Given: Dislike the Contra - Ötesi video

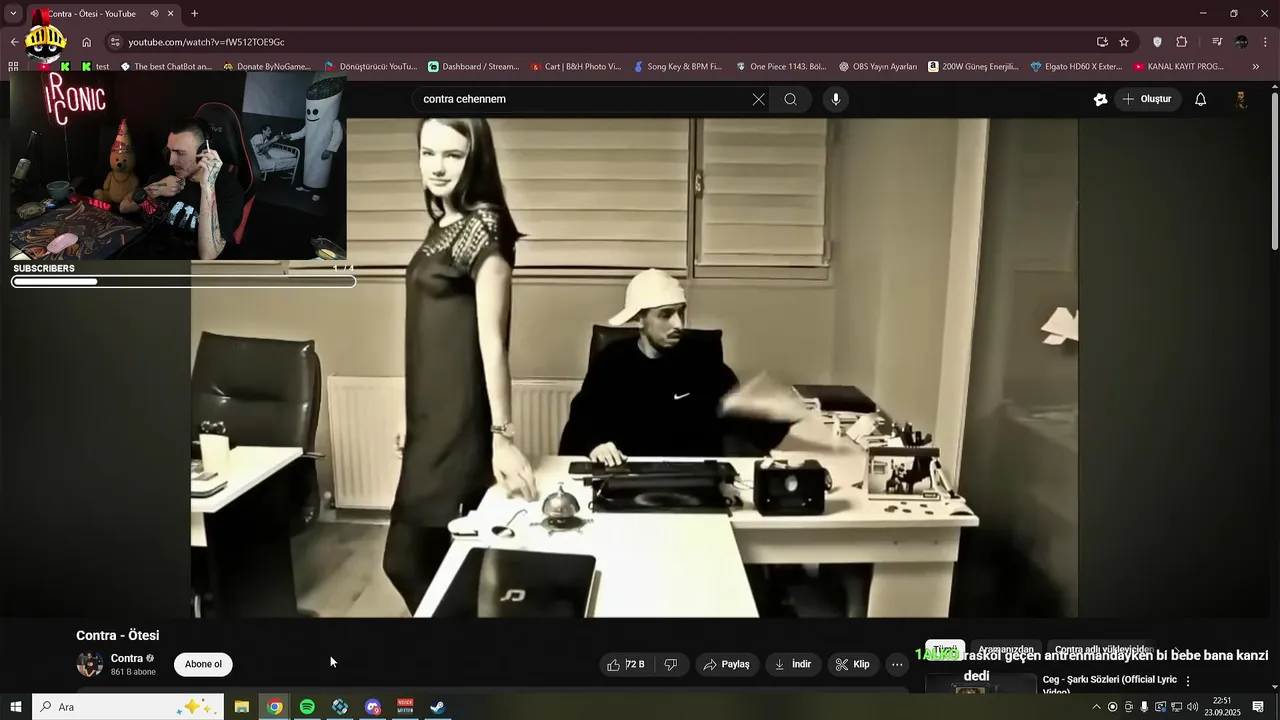Looking at the screenshot, I should pyautogui.click(x=671, y=664).
